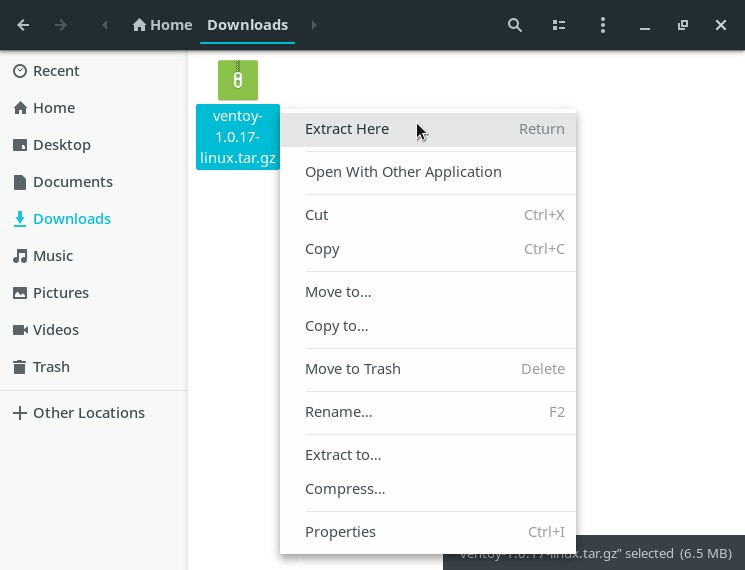Screen dimensions: 745x570
Task: Open Downloads in the sidebar
Action: pyautogui.click(x=94, y=219)
